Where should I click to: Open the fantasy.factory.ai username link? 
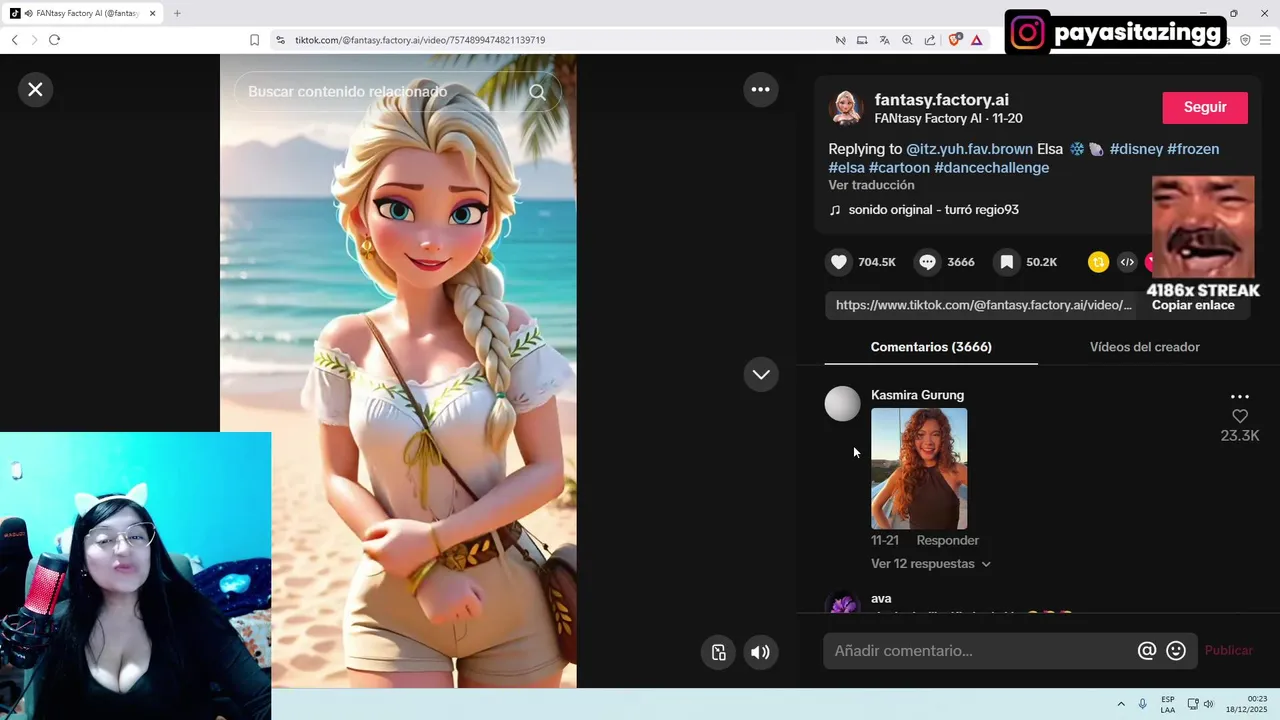click(941, 100)
